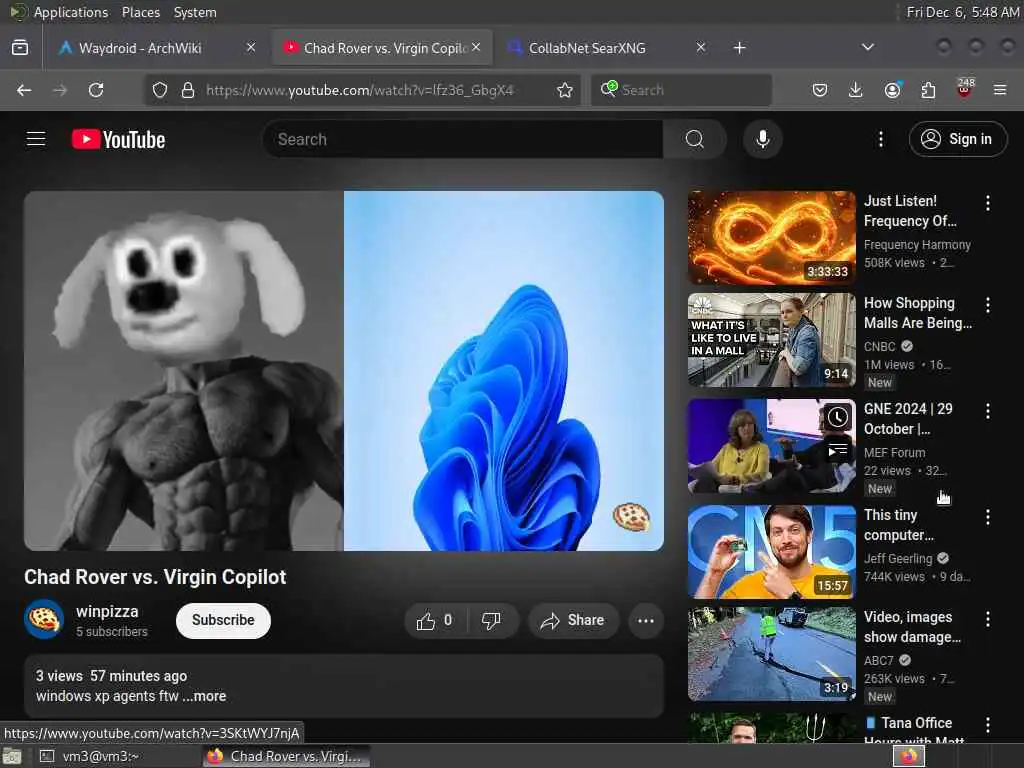Open Firefox account avatar icon
The height and width of the screenshot is (768, 1024).
tap(892, 90)
